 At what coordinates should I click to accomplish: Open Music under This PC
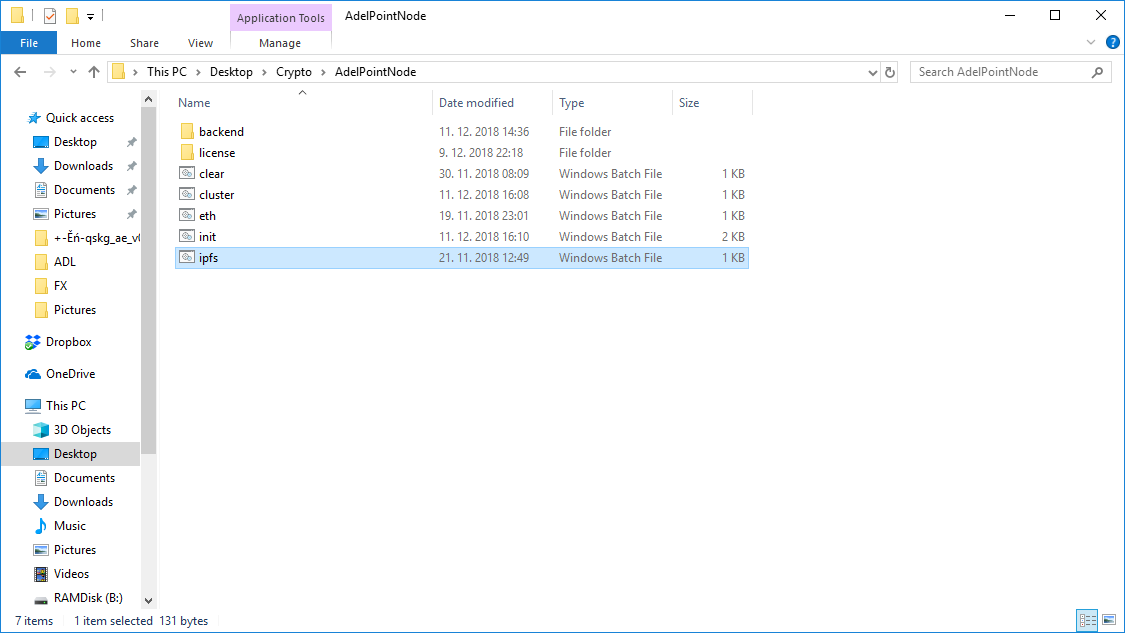tap(70, 526)
